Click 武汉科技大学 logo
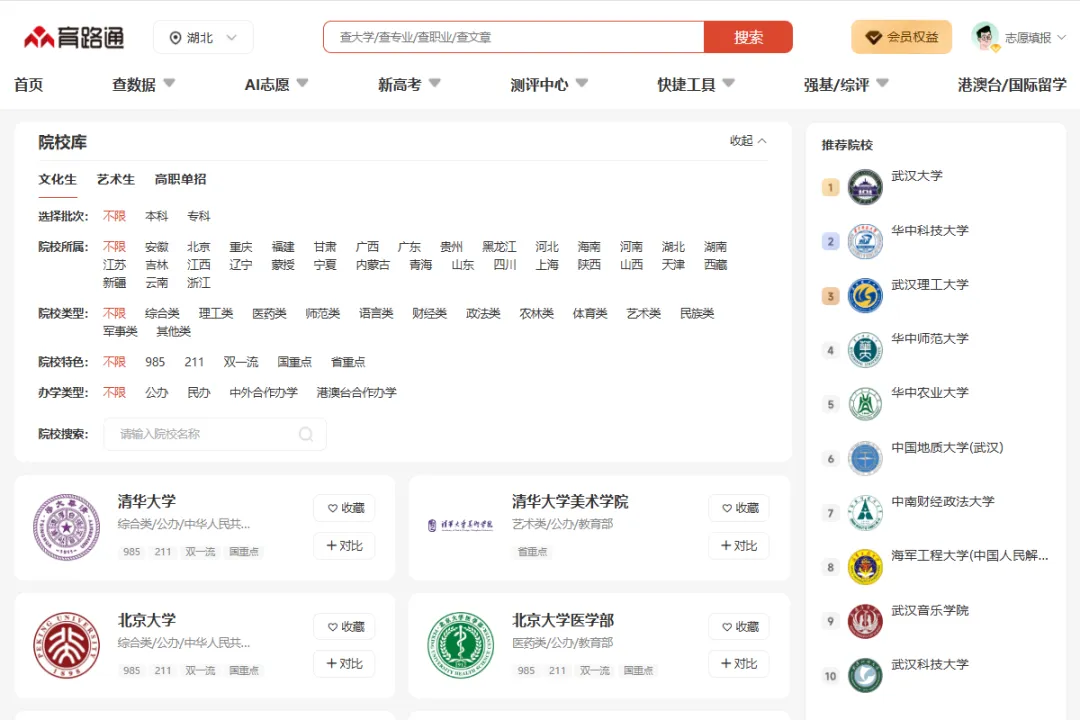Screen dimensions: 1080x720 point(865,676)
